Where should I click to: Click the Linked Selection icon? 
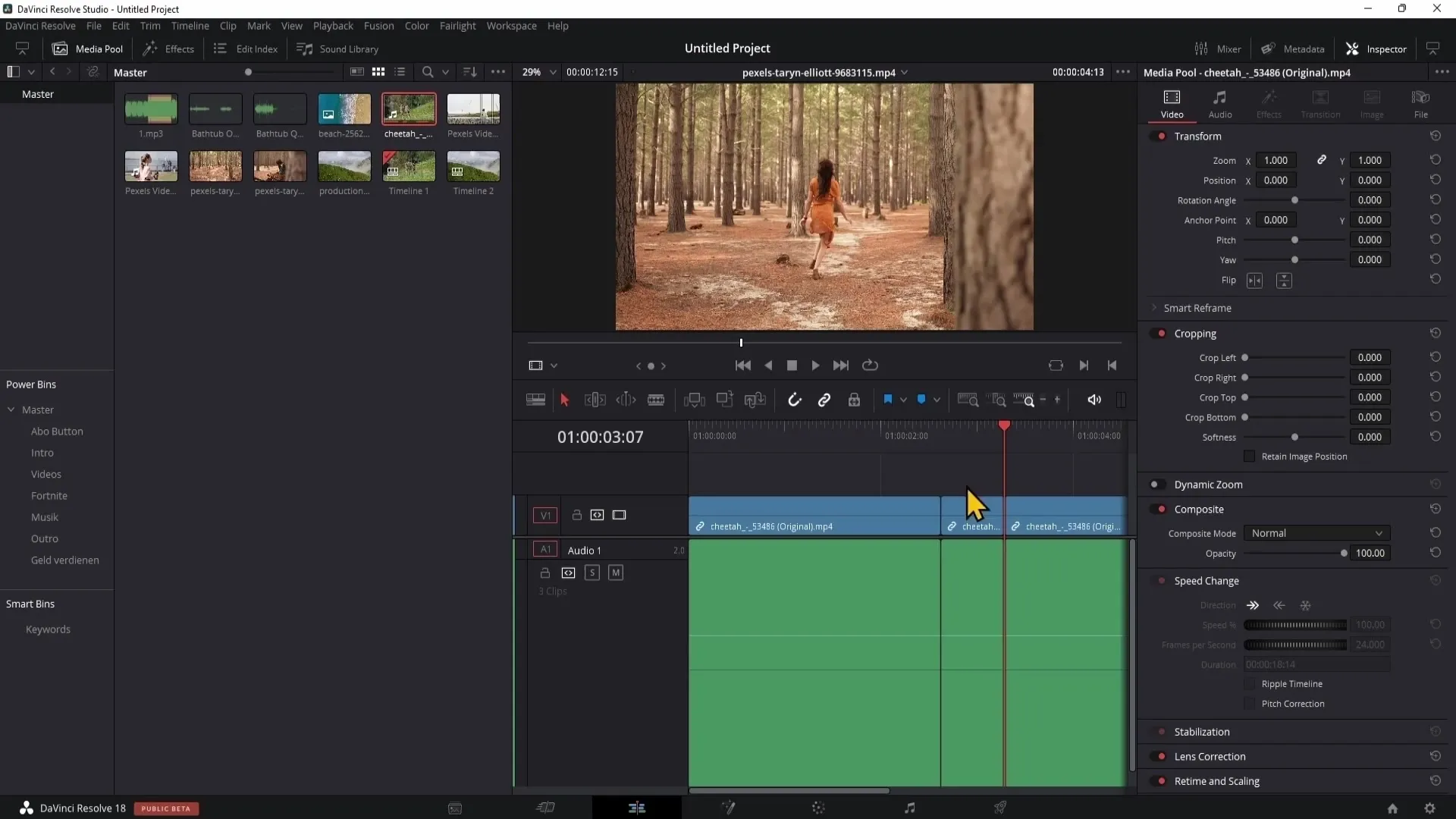click(823, 399)
